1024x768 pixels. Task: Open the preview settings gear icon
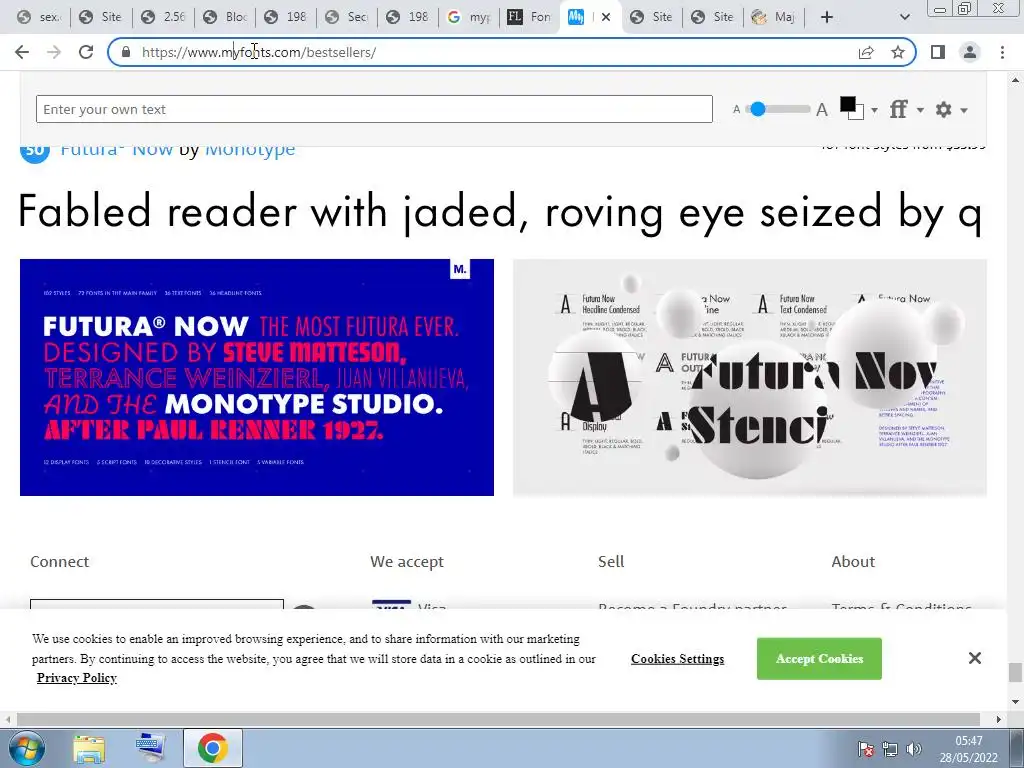[944, 109]
